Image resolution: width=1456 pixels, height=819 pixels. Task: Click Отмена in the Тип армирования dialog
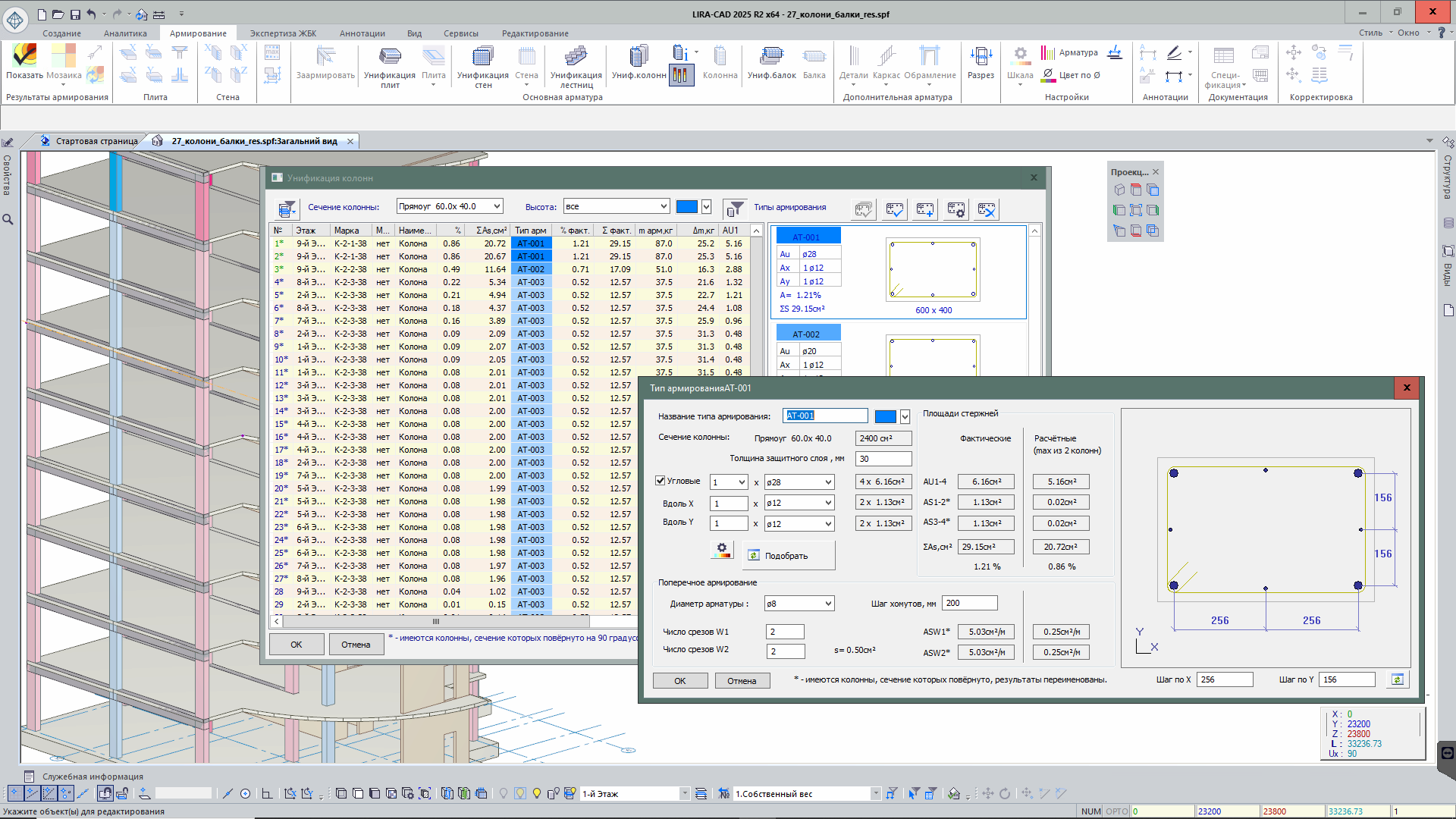pos(741,681)
